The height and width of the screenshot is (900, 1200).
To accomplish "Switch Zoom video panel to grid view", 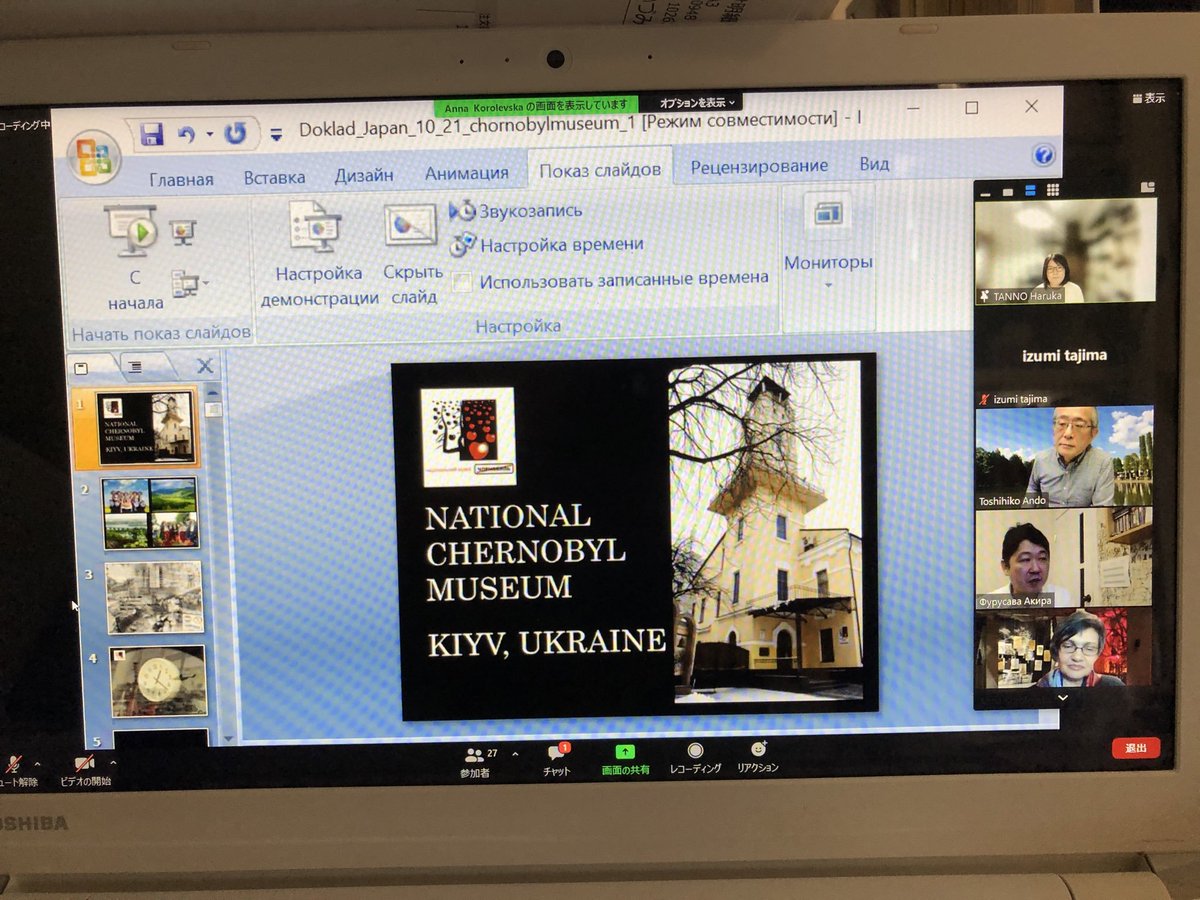I will pyautogui.click(x=1053, y=189).
